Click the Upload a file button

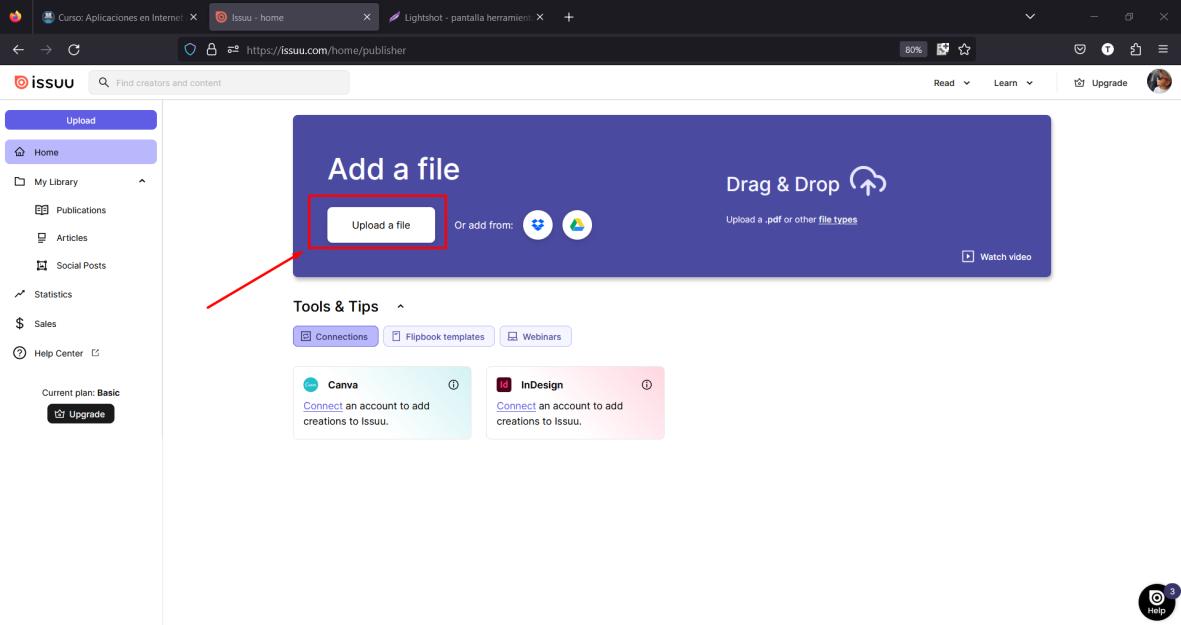(x=381, y=225)
